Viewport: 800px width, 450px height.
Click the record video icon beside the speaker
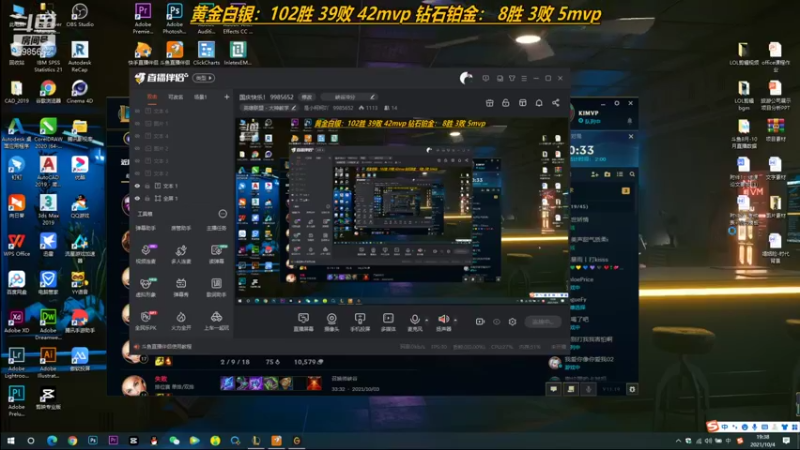pos(480,322)
